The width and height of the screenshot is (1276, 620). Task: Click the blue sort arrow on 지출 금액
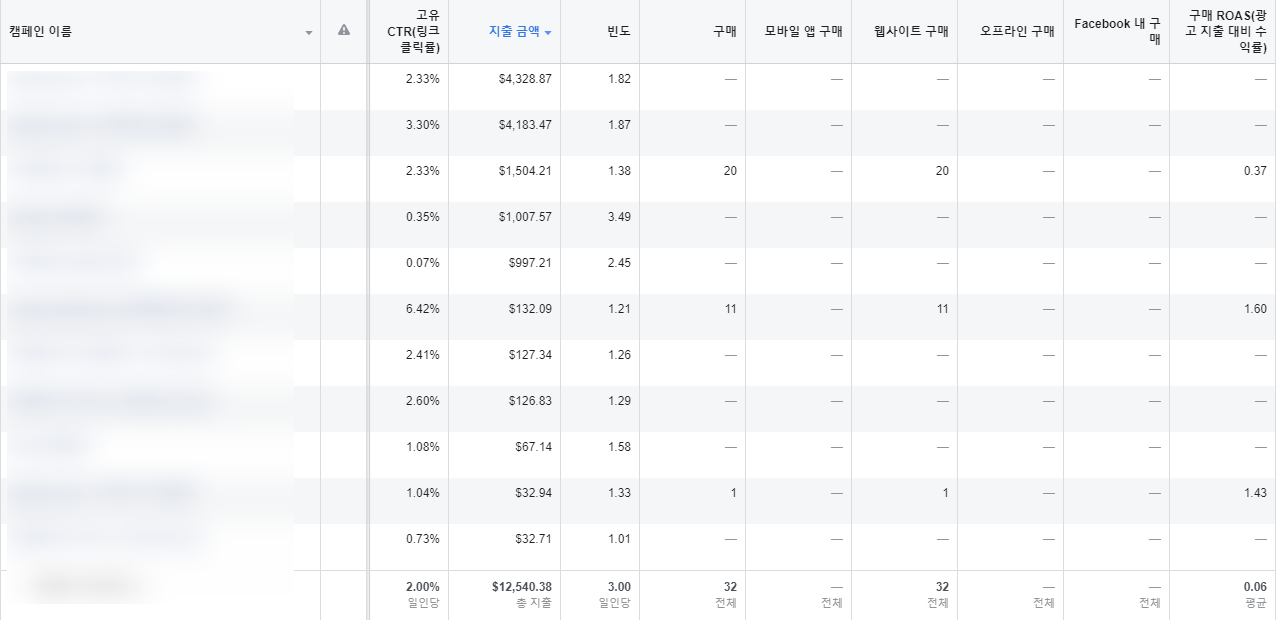tap(547, 30)
